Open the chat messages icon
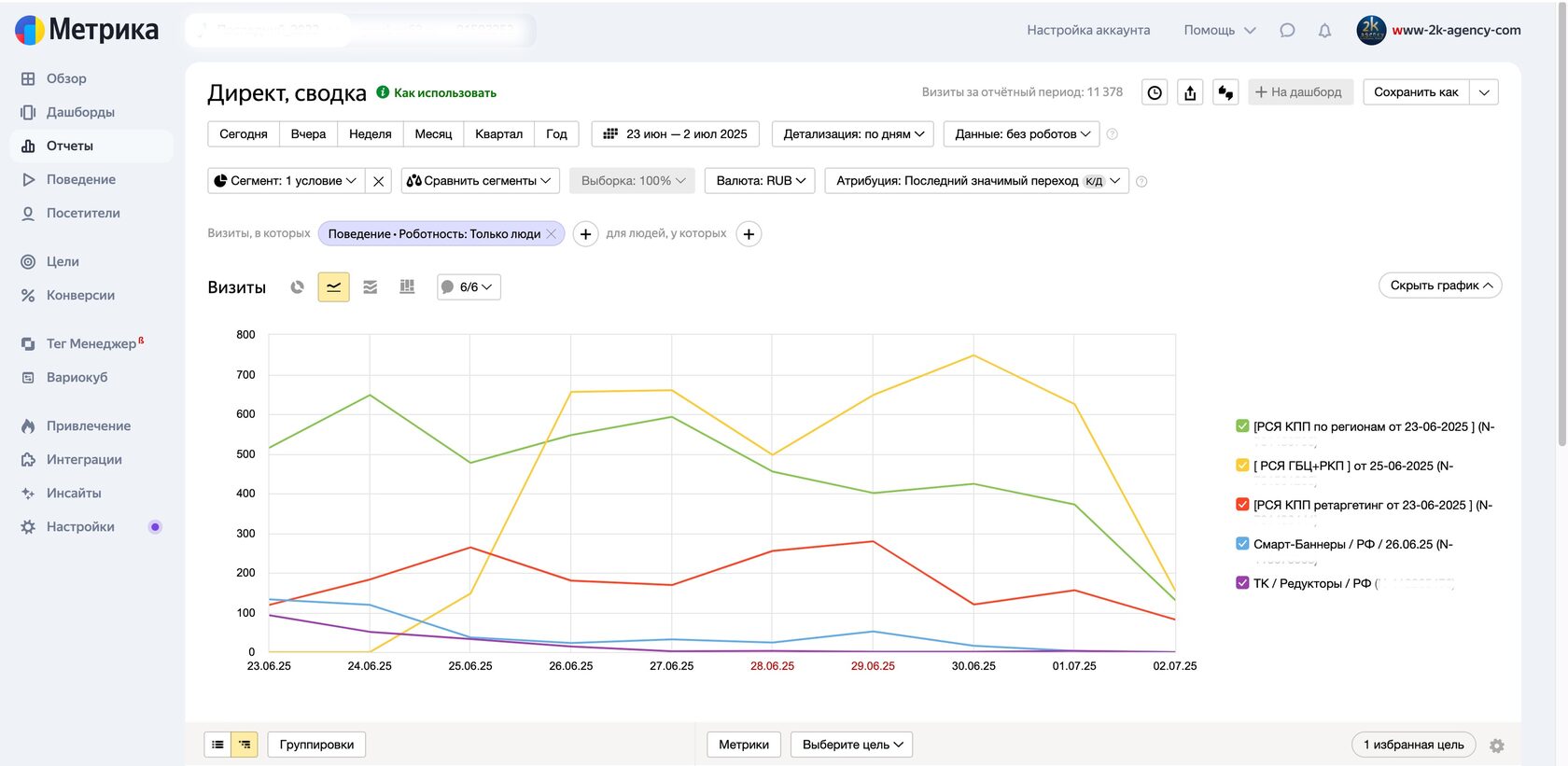Viewport: 1568px width, 766px height. click(x=1287, y=30)
